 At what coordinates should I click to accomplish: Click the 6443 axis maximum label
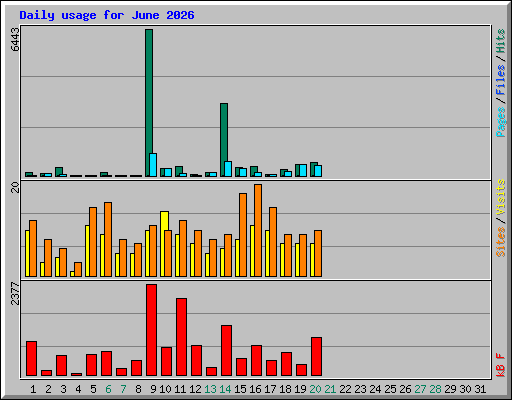(x=15, y=39)
